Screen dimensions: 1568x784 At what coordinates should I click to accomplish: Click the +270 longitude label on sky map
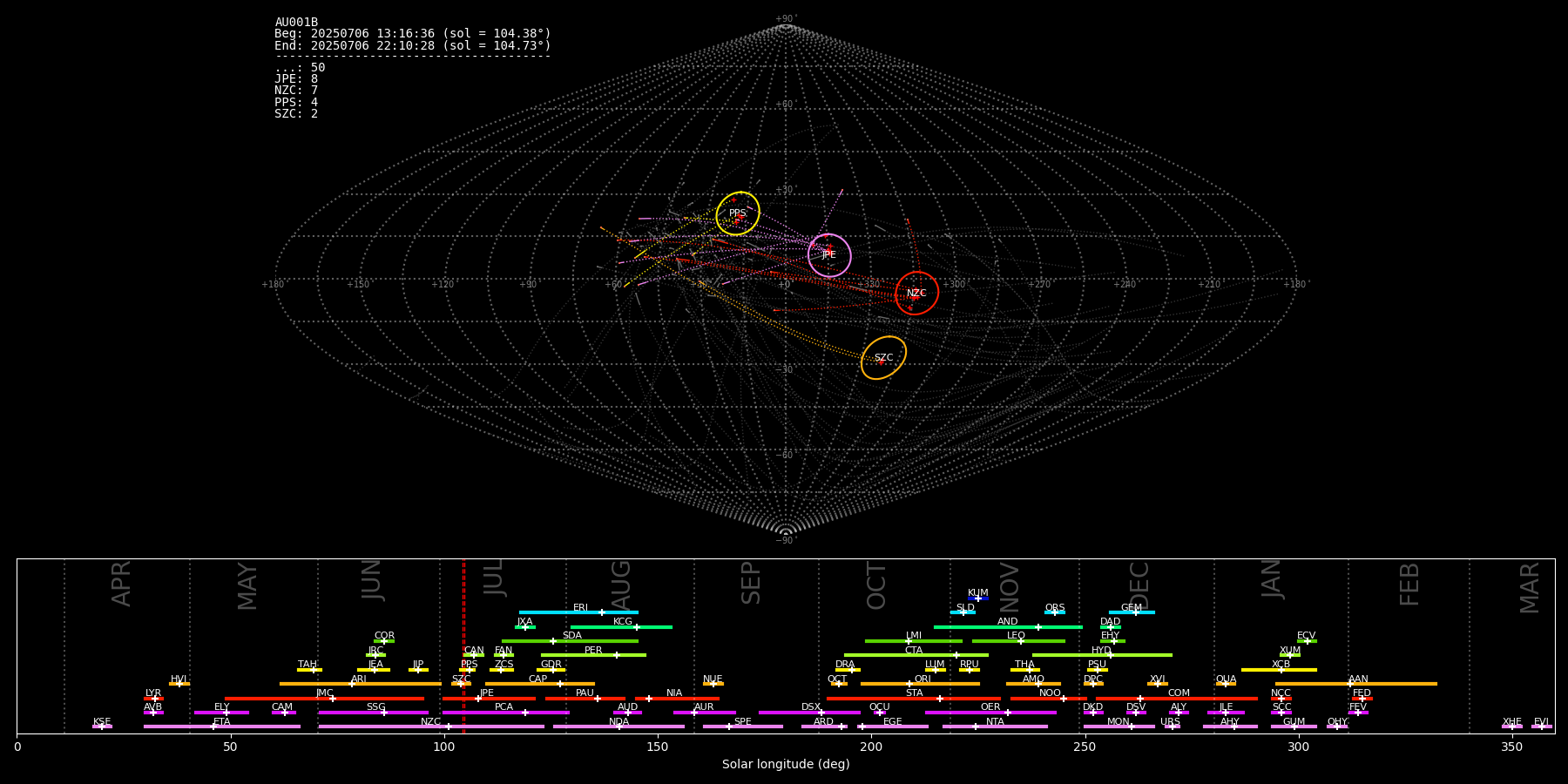click(x=1040, y=285)
